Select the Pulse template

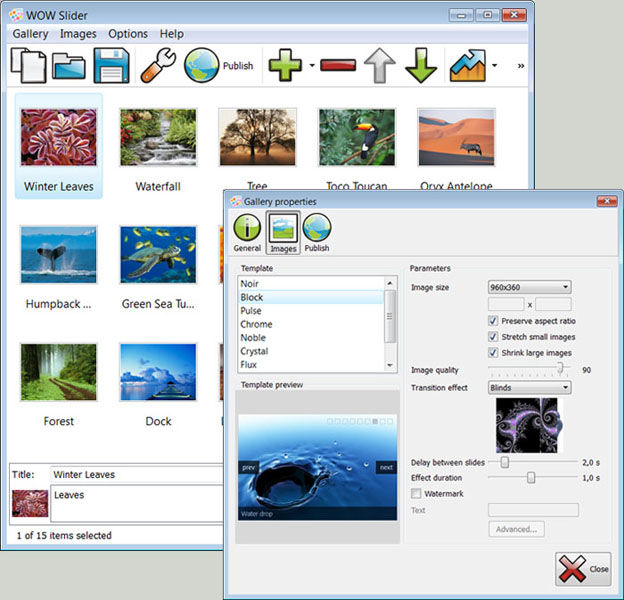pyautogui.click(x=311, y=311)
